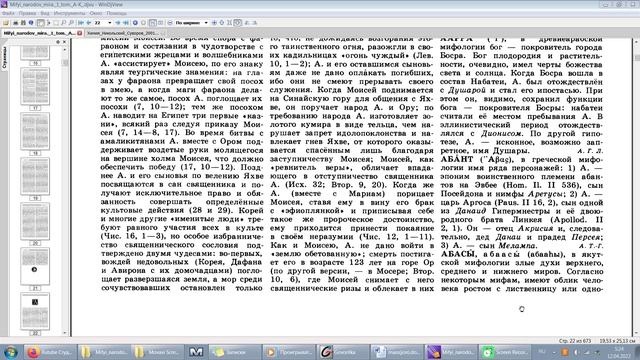Open the Файл menu
Viewport: 640px width, 360px height.
click(8, 13)
